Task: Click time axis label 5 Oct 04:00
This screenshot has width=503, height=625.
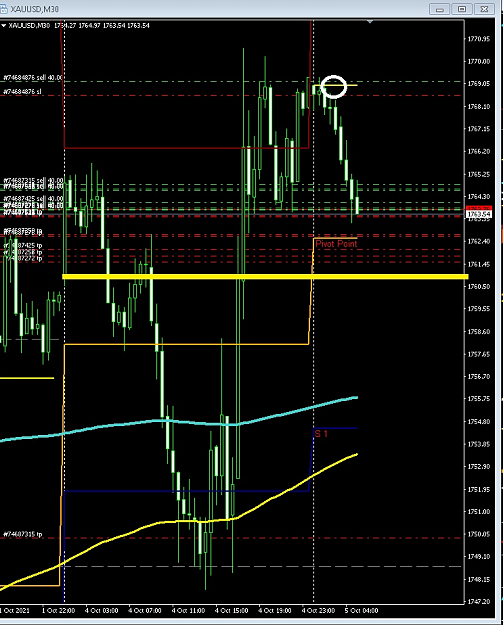Action: pos(361,610)
